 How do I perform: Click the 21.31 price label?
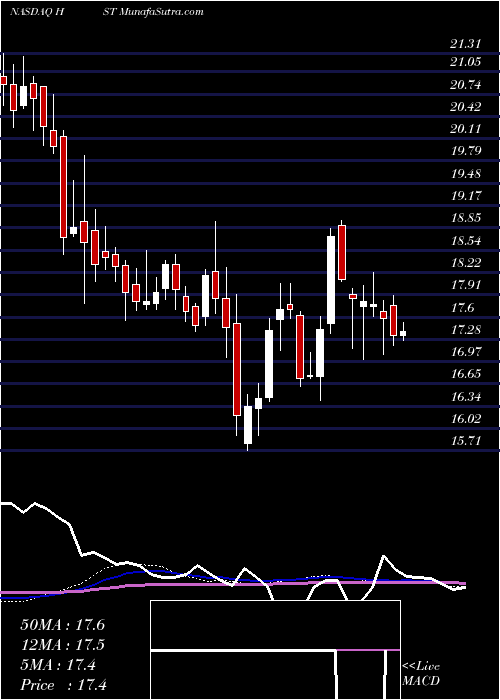coord(465,44)
